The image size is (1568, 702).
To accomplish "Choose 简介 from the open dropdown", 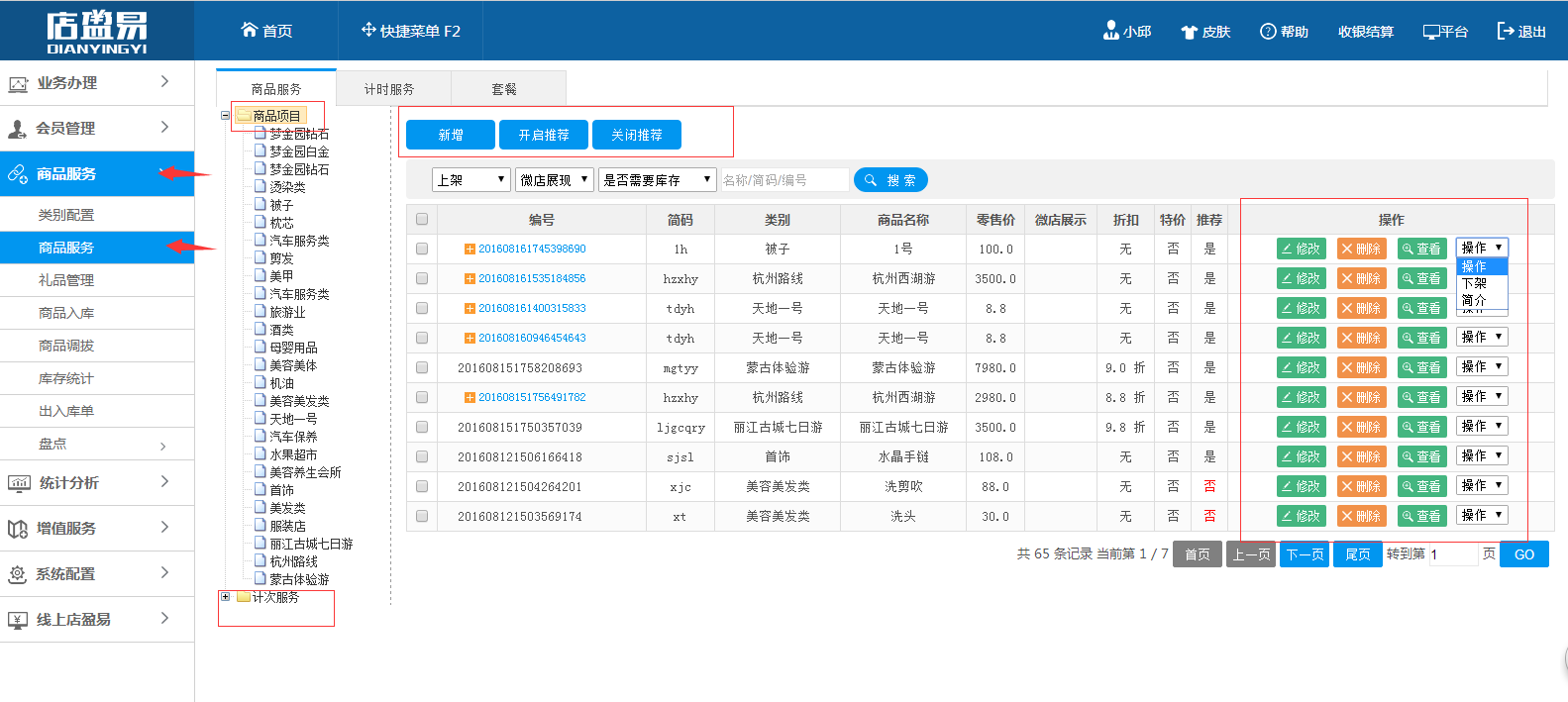I will click(1482, 300).
